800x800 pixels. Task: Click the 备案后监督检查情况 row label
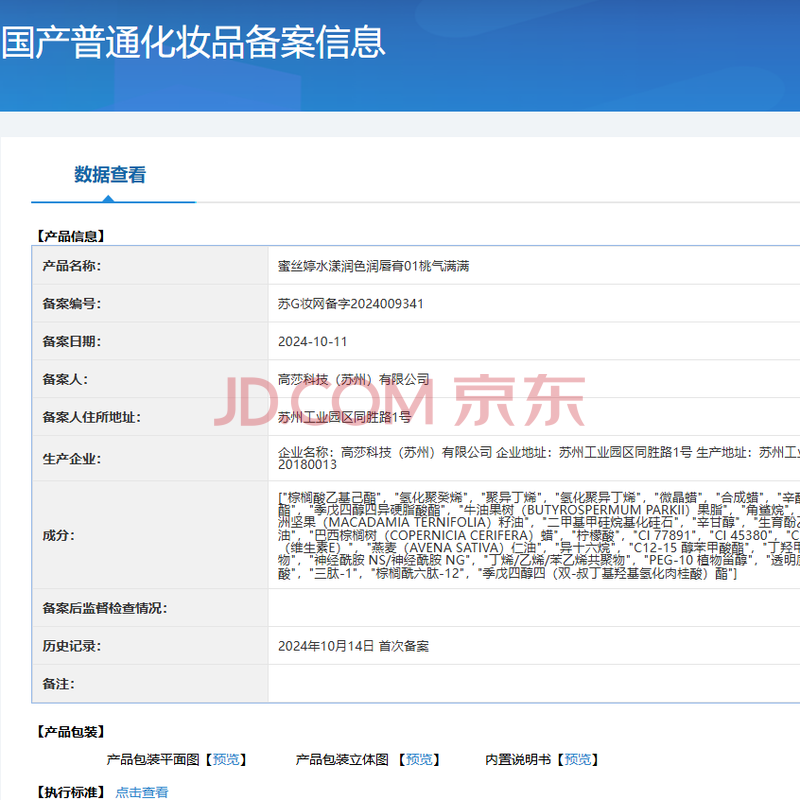pos(104,608)
